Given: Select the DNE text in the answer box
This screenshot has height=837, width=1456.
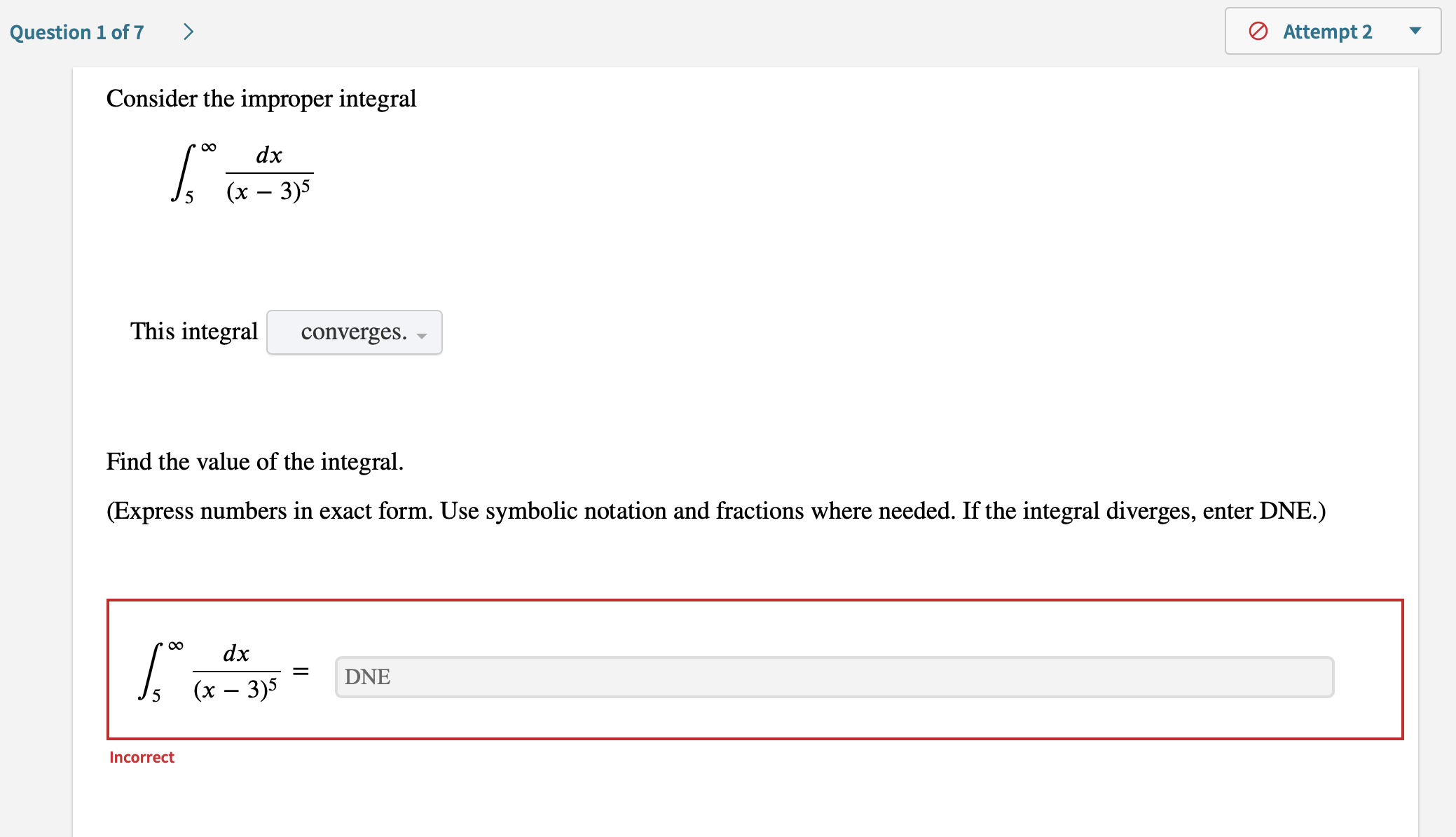Looking at the screenshot, I should (x=367, y=676).
